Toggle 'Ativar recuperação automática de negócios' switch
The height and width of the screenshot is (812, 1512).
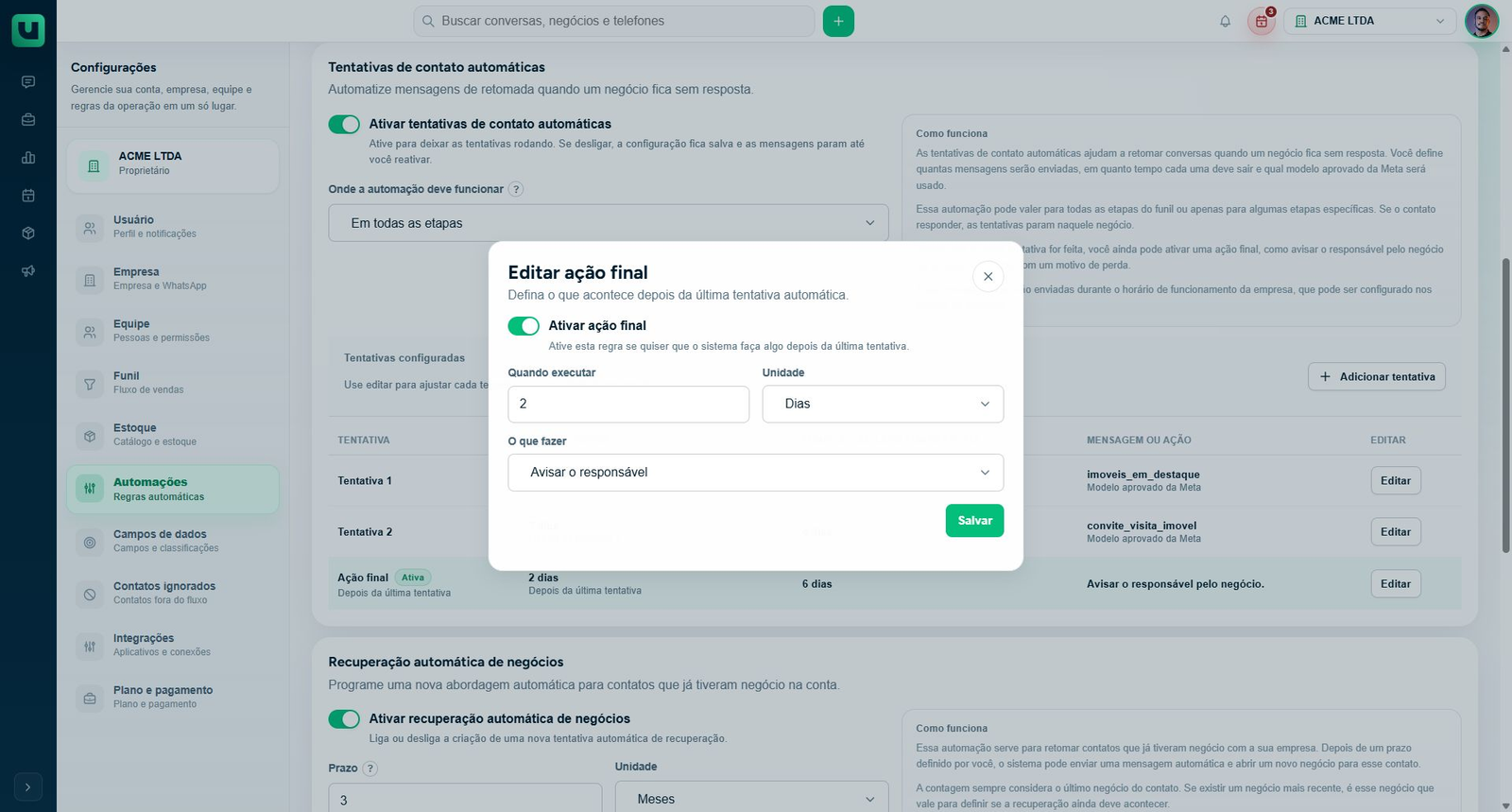[x=344, y=719]
